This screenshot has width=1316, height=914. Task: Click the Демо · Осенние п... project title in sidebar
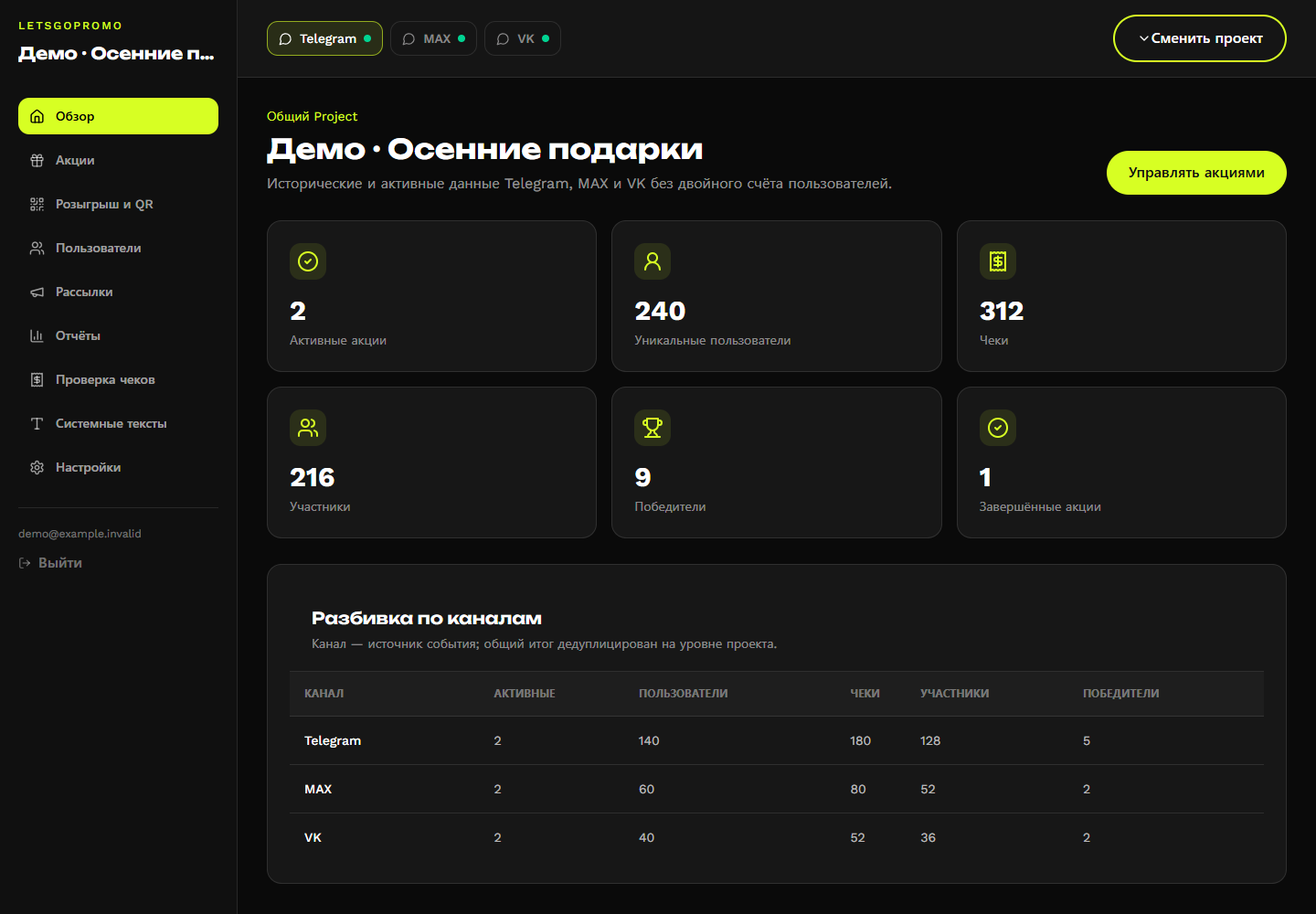[116, 53]
